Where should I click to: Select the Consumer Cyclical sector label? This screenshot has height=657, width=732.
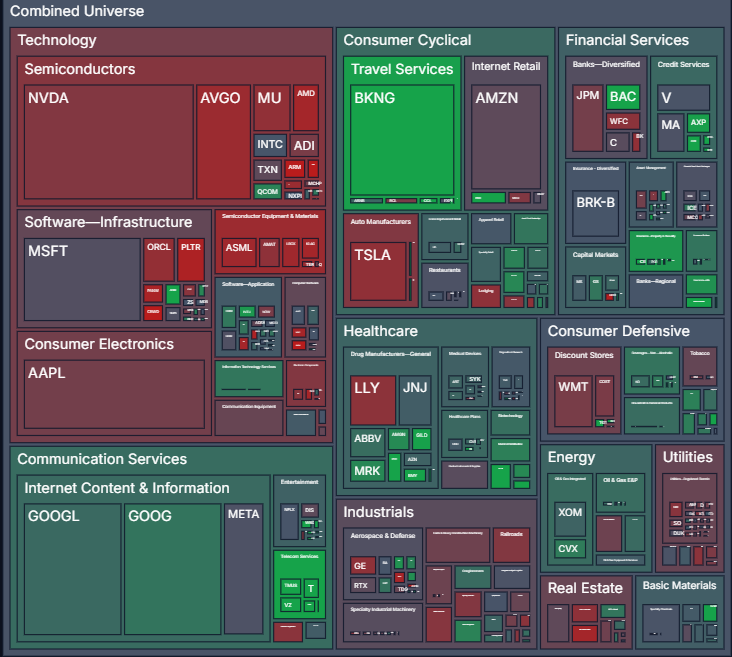pyautogui.click(x=407, y=40)
